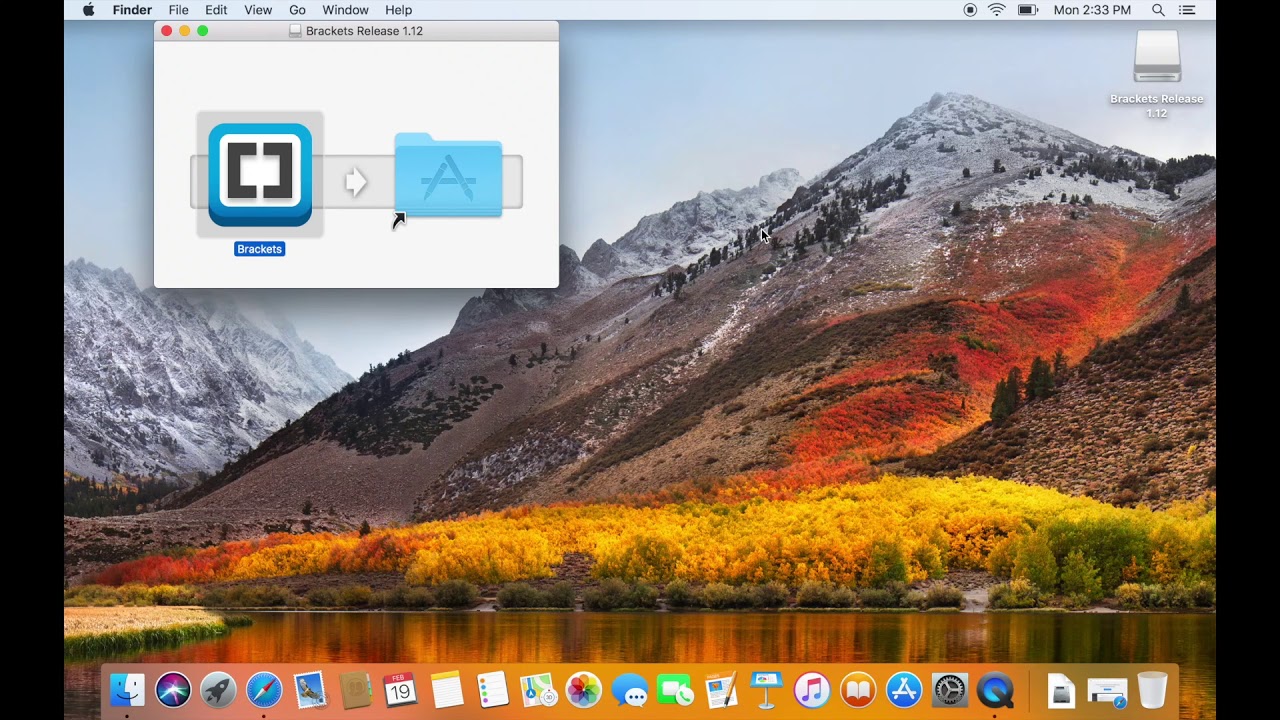Open Pages from the Dock

pyautogui.click(x=721, y=690)
